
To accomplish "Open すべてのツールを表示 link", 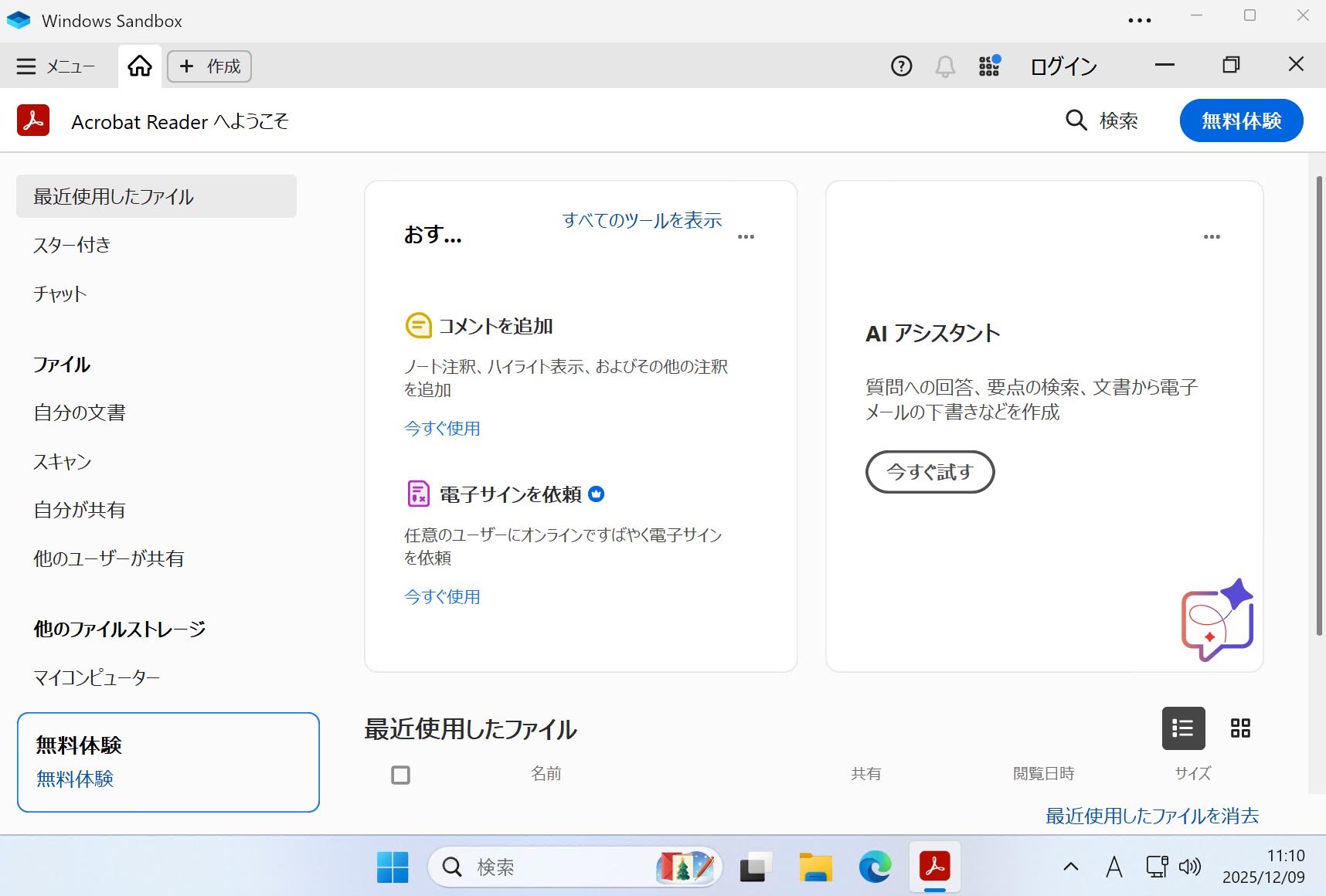I will click(x=641, y=221).
